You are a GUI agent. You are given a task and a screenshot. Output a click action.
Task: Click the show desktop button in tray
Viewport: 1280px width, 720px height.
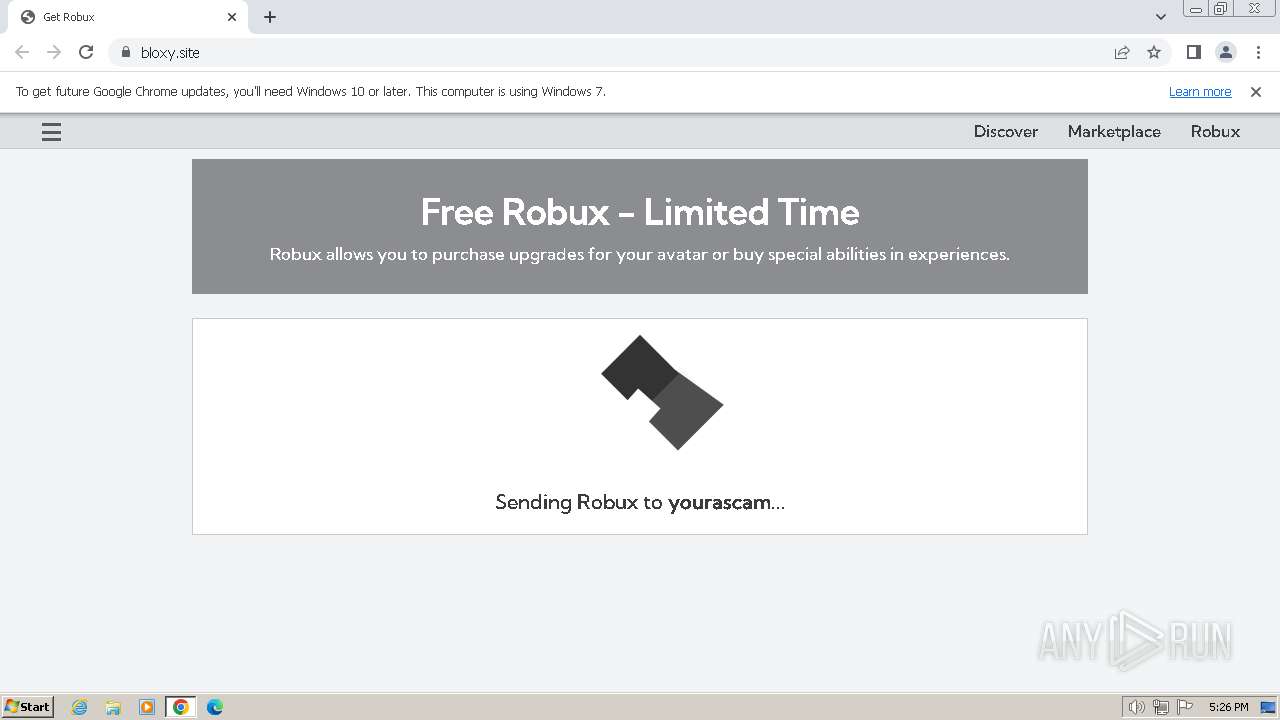click(1268, 707)
